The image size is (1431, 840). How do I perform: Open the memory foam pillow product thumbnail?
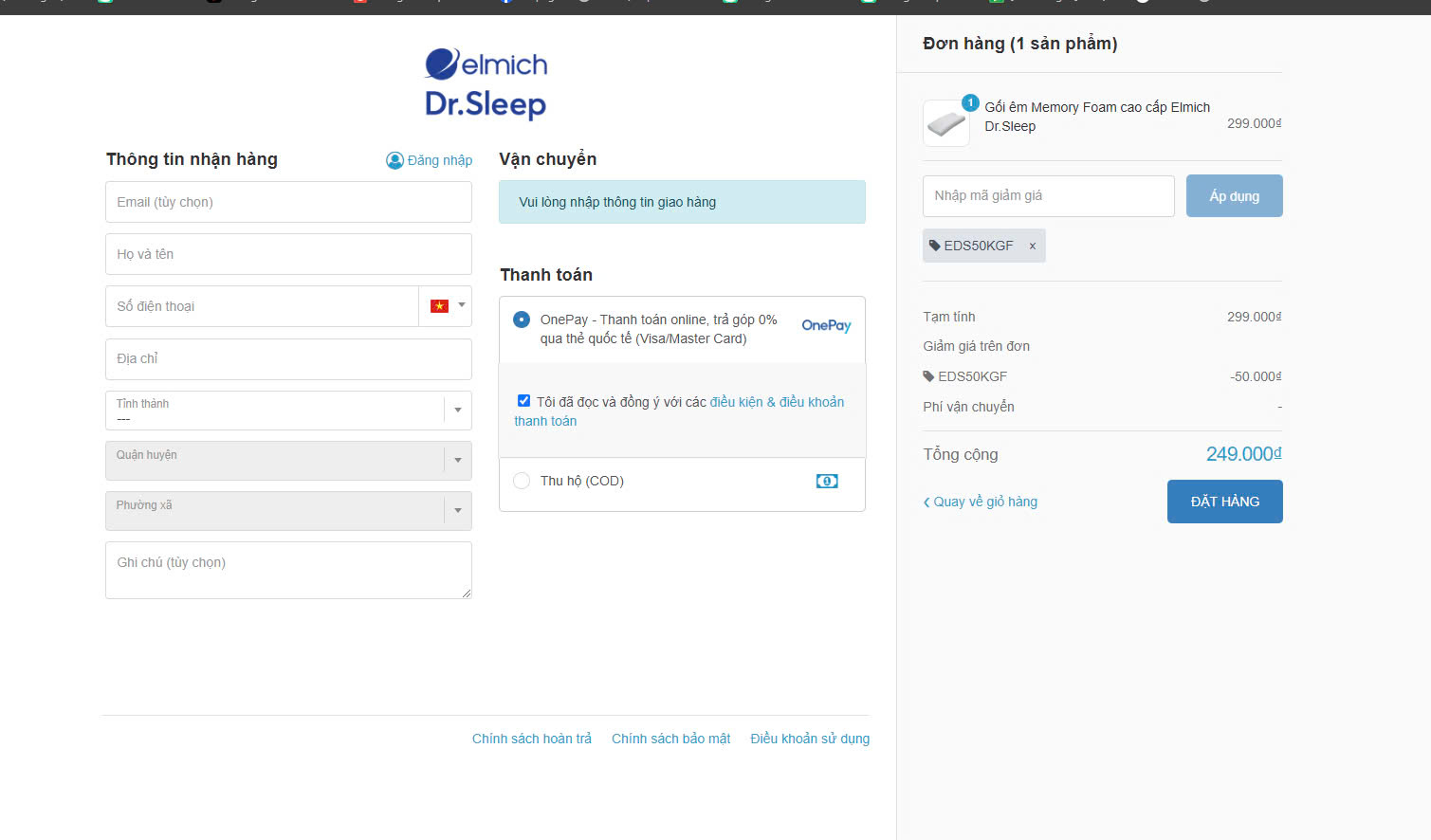pos(946,123)
